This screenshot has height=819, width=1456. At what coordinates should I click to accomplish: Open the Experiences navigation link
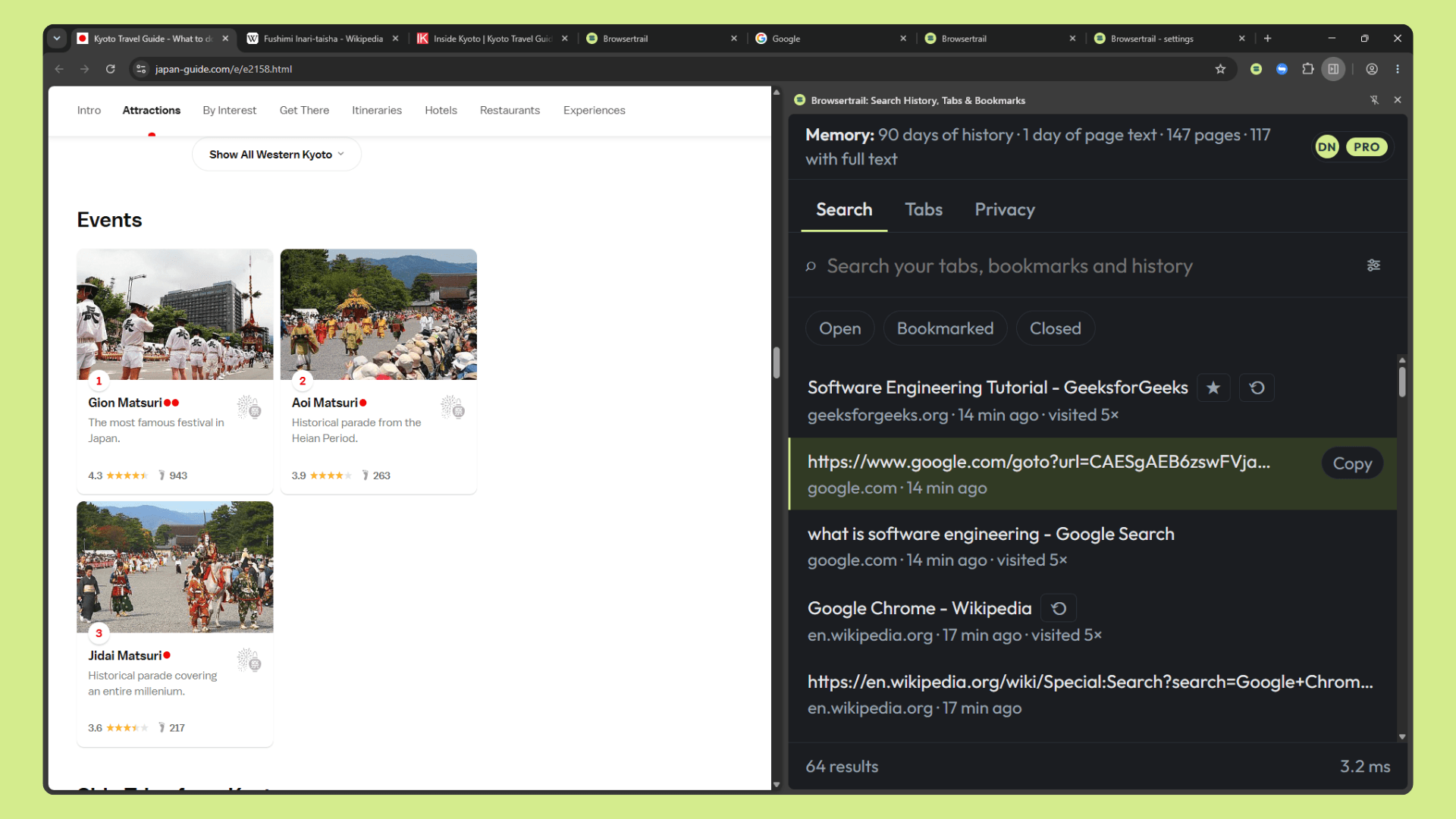pos(595,111)
